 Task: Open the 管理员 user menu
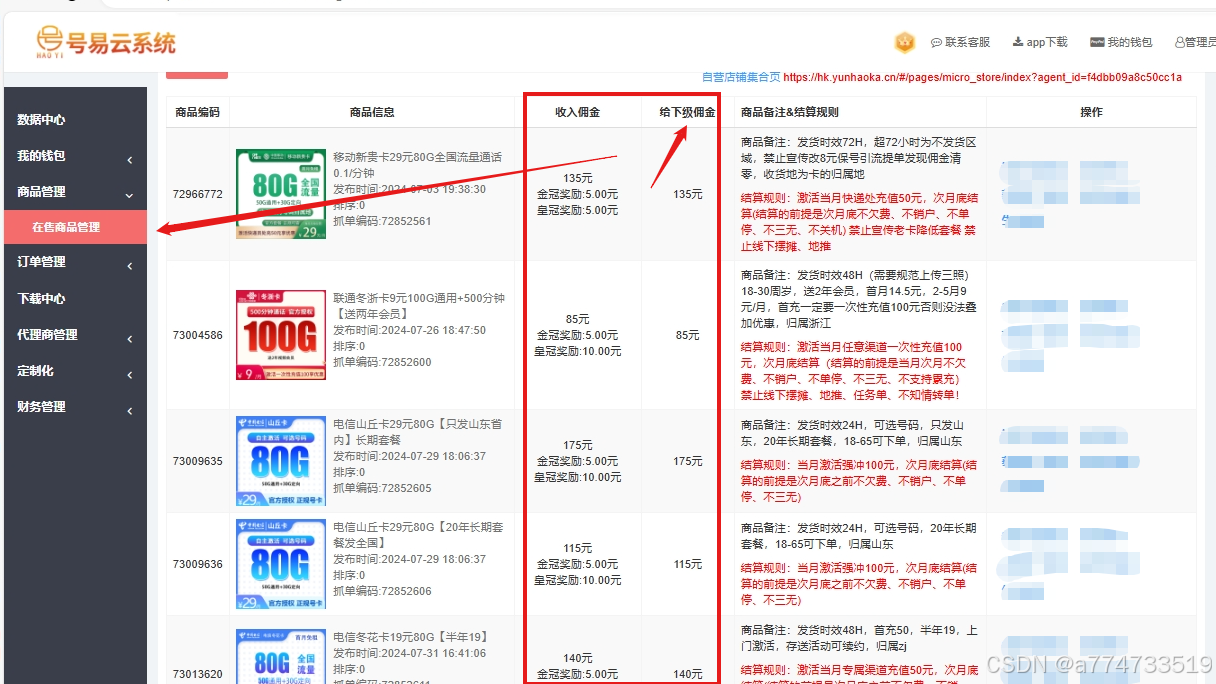click(x=1195, y=42)
